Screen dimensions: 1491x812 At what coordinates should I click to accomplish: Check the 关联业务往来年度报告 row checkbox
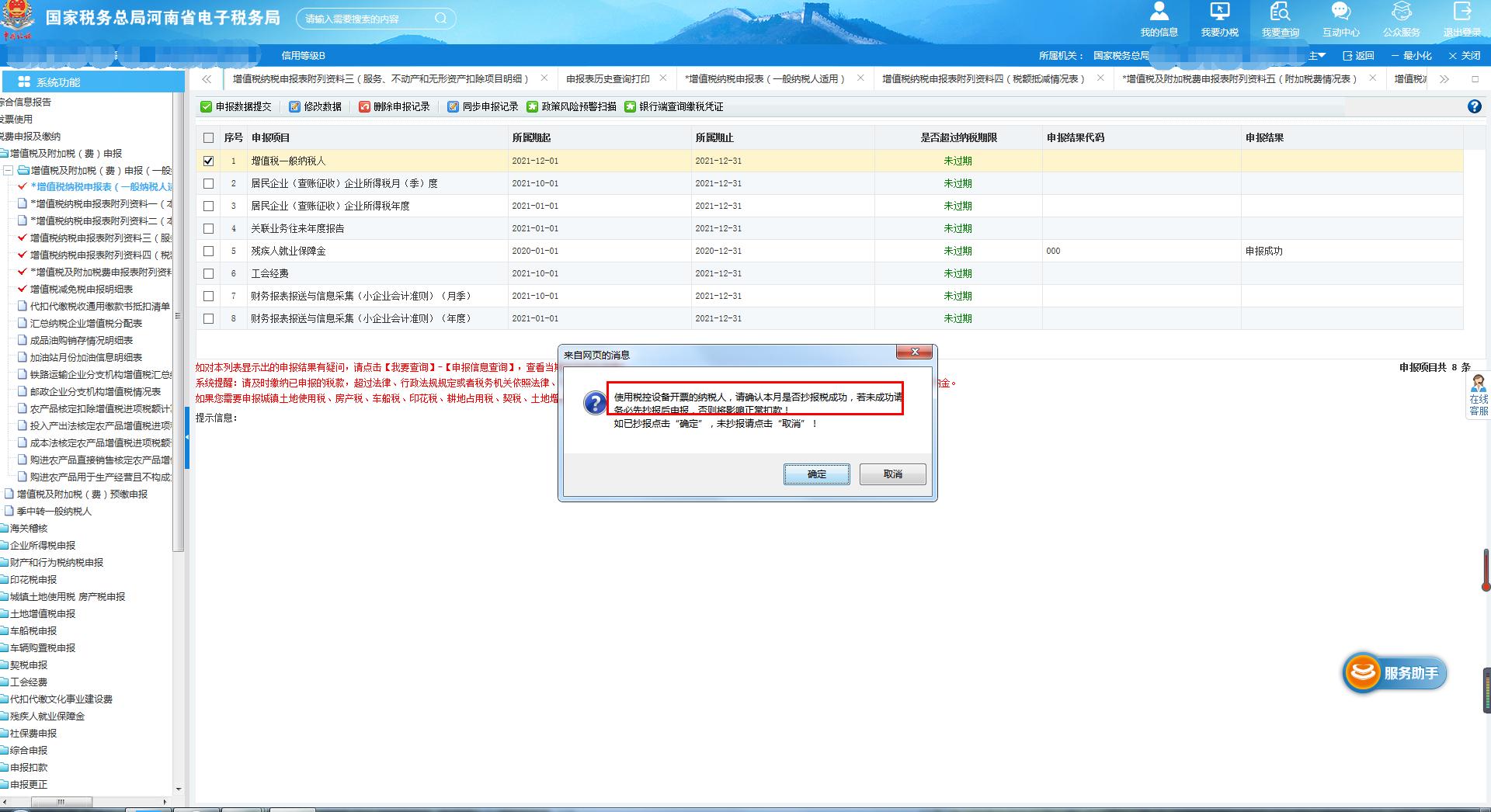(x=208, y=228)
